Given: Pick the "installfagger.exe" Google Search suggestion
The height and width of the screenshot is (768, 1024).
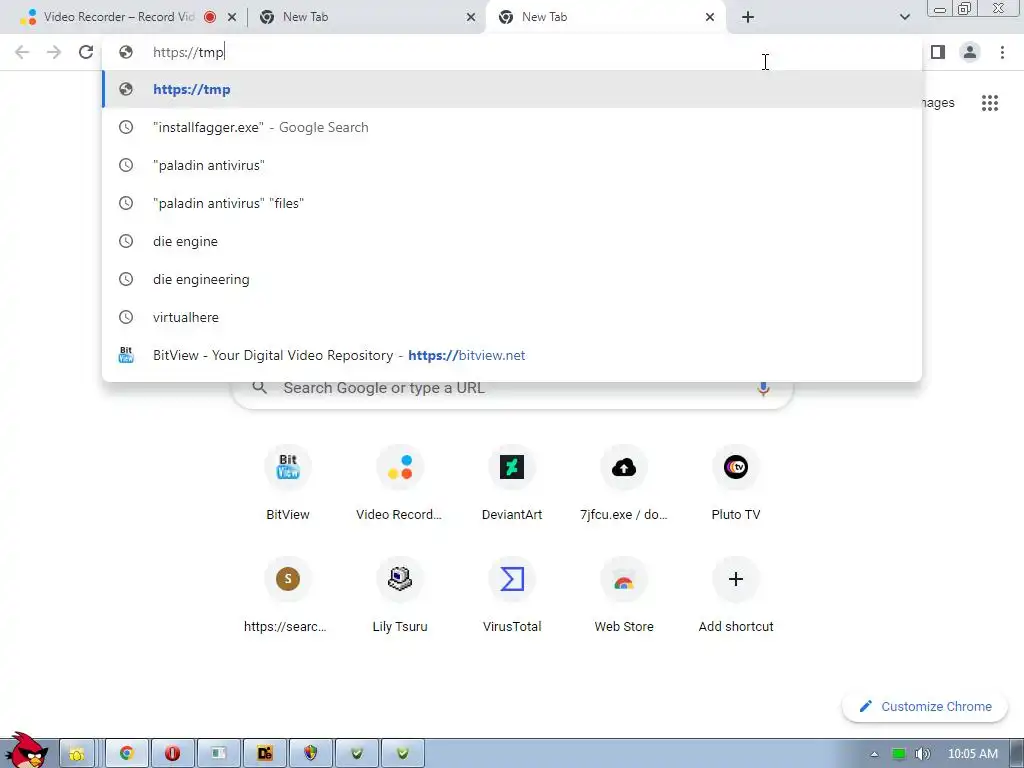Looking at the screenshot, I should (512, 127).
